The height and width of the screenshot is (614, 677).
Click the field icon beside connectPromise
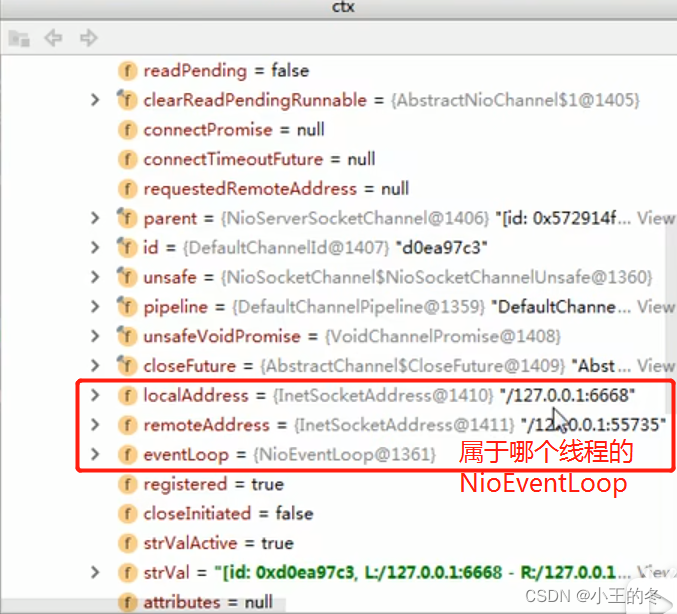click(x=127, y=130)
